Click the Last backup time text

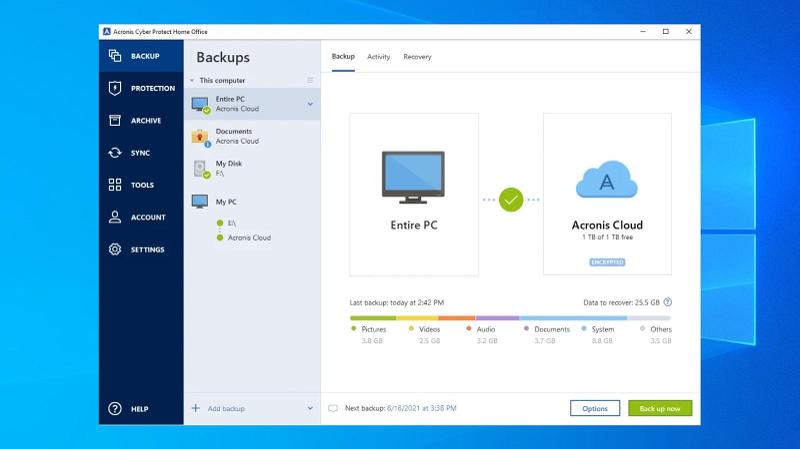(x=396, y=303)
